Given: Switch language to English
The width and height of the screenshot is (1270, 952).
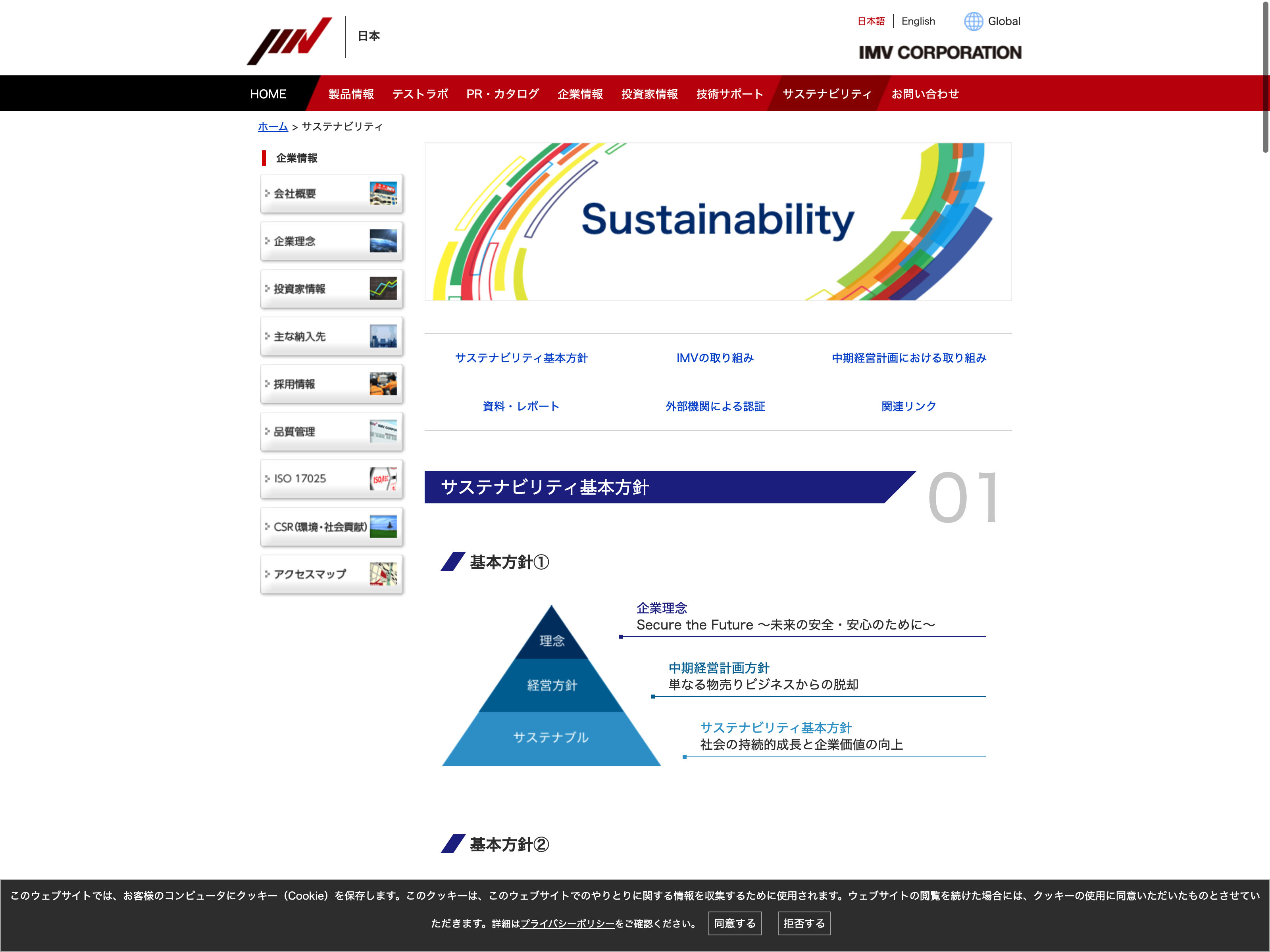Looking at the screenshot, I should 918,21.
